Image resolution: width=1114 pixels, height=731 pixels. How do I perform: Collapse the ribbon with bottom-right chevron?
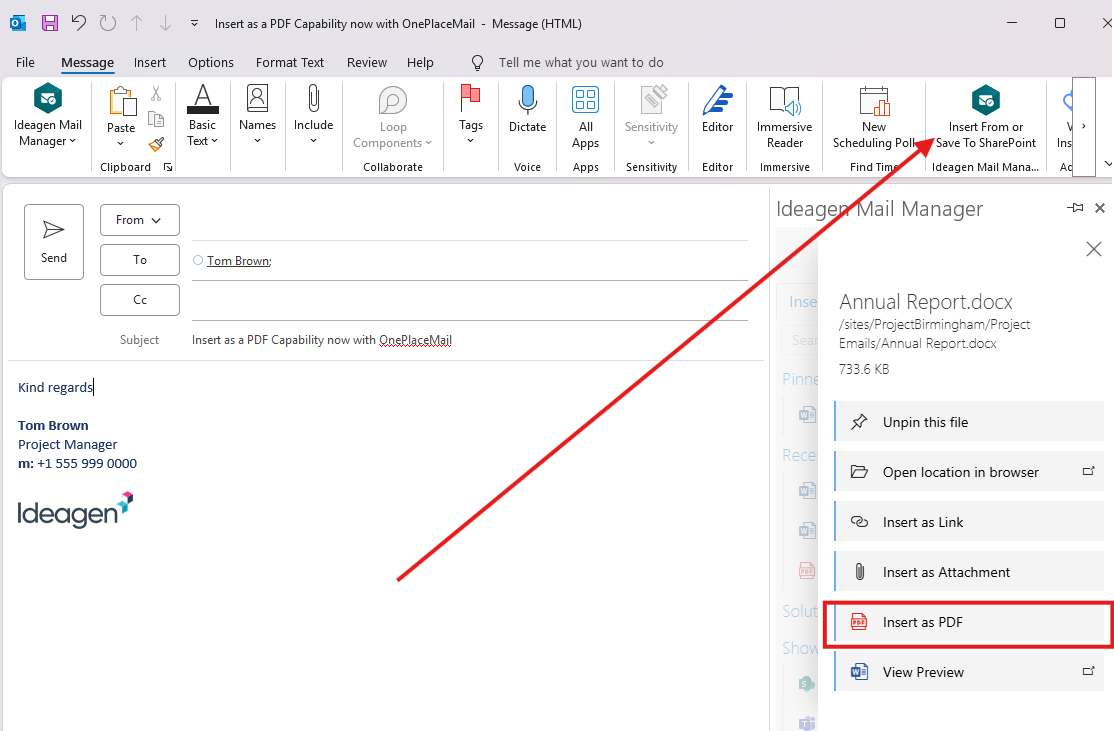(x=1107, y=165)
